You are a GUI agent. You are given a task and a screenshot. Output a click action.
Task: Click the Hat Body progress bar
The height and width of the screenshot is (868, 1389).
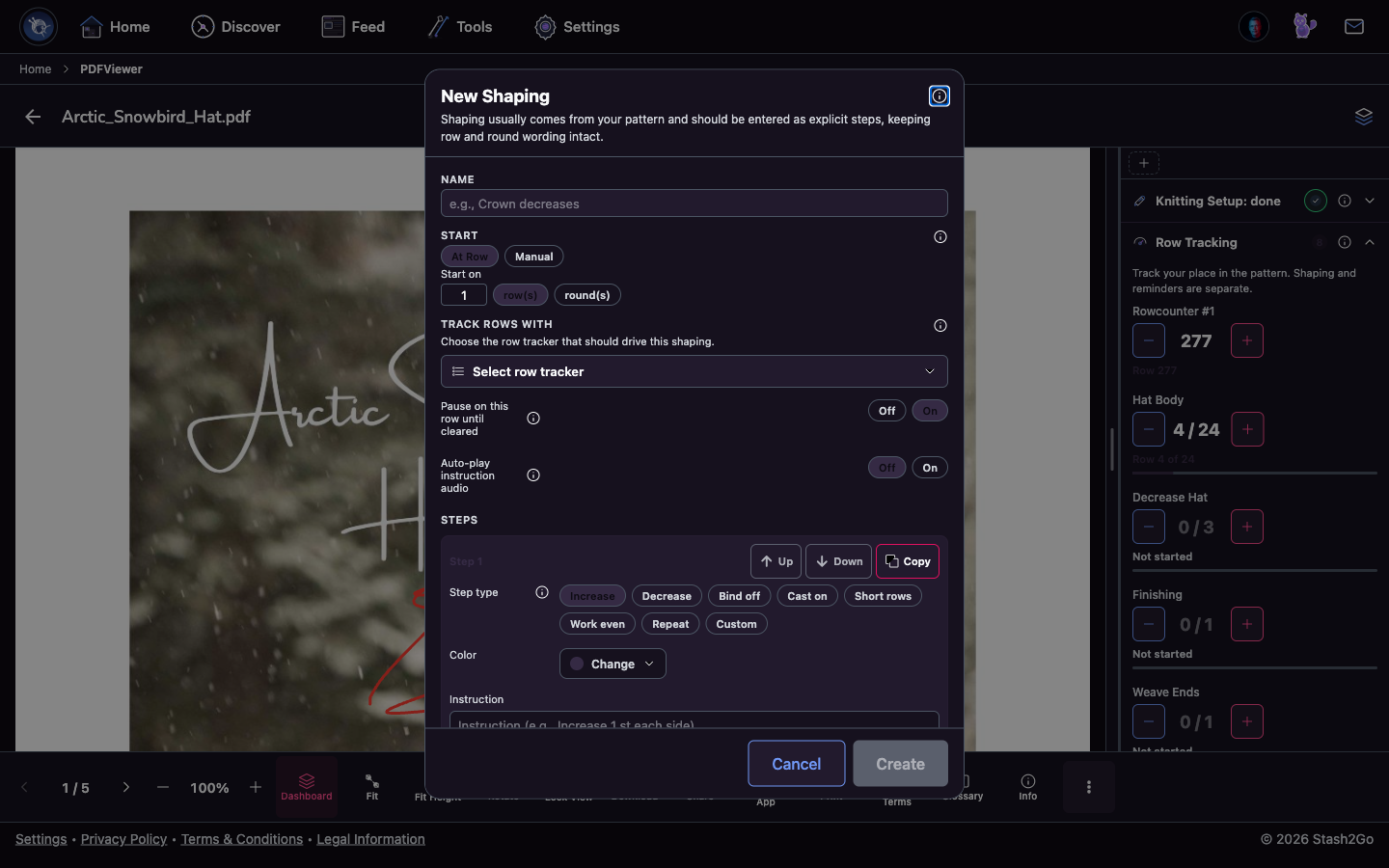[1255, 473]
